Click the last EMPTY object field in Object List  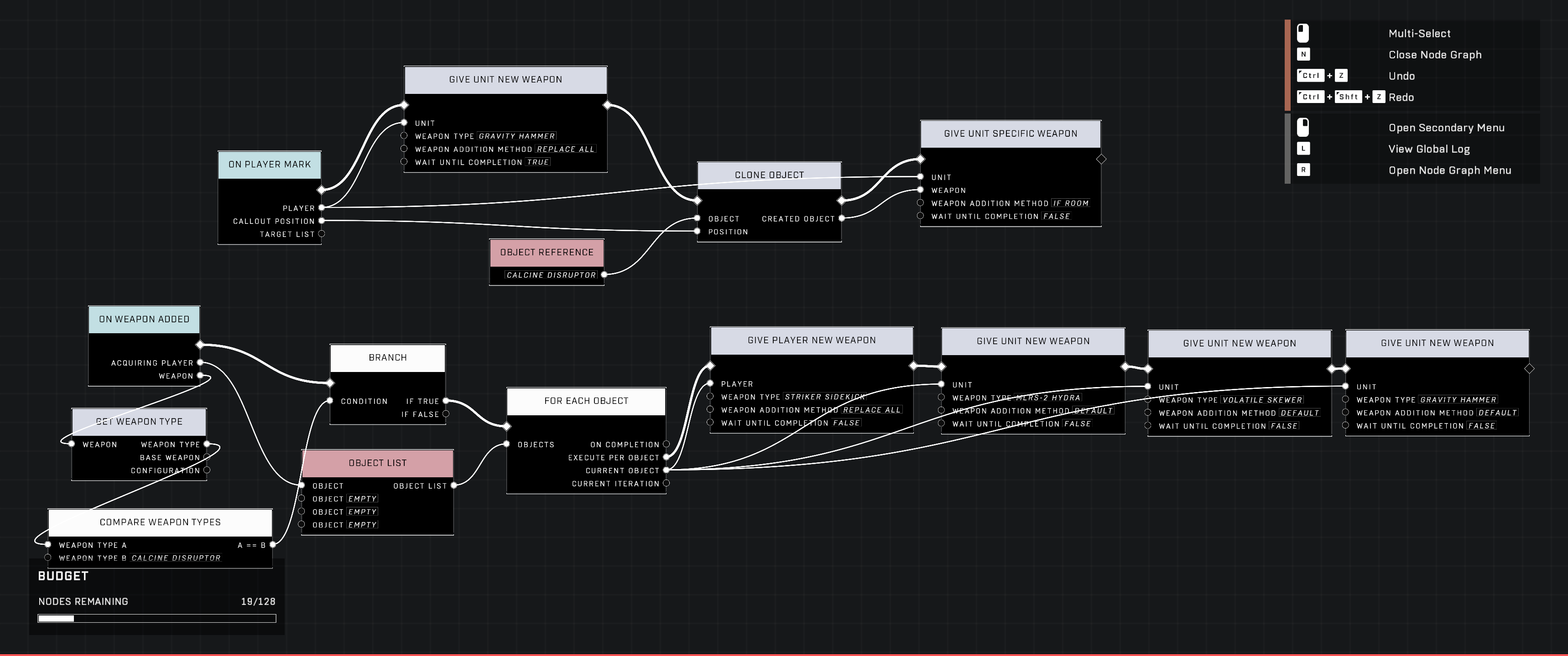(362, 525)
